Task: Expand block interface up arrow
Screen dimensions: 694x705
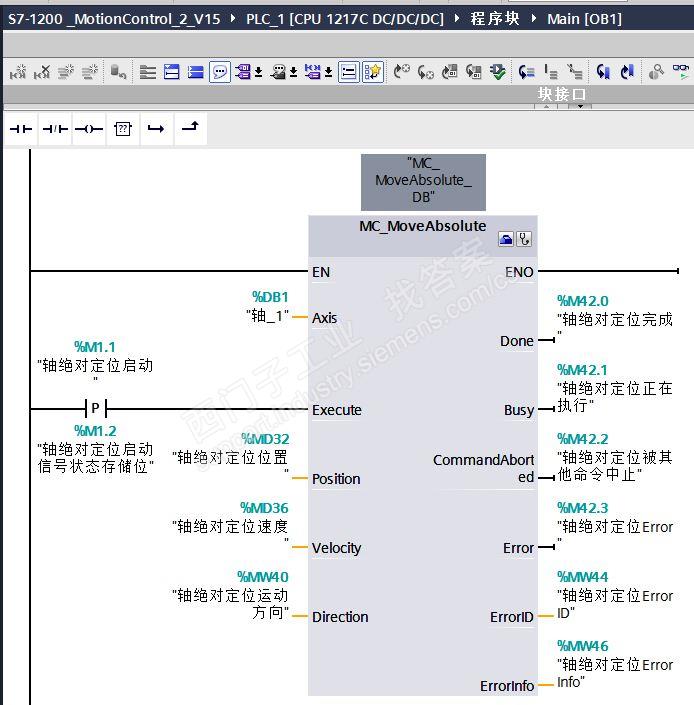Action: point(546,107)
